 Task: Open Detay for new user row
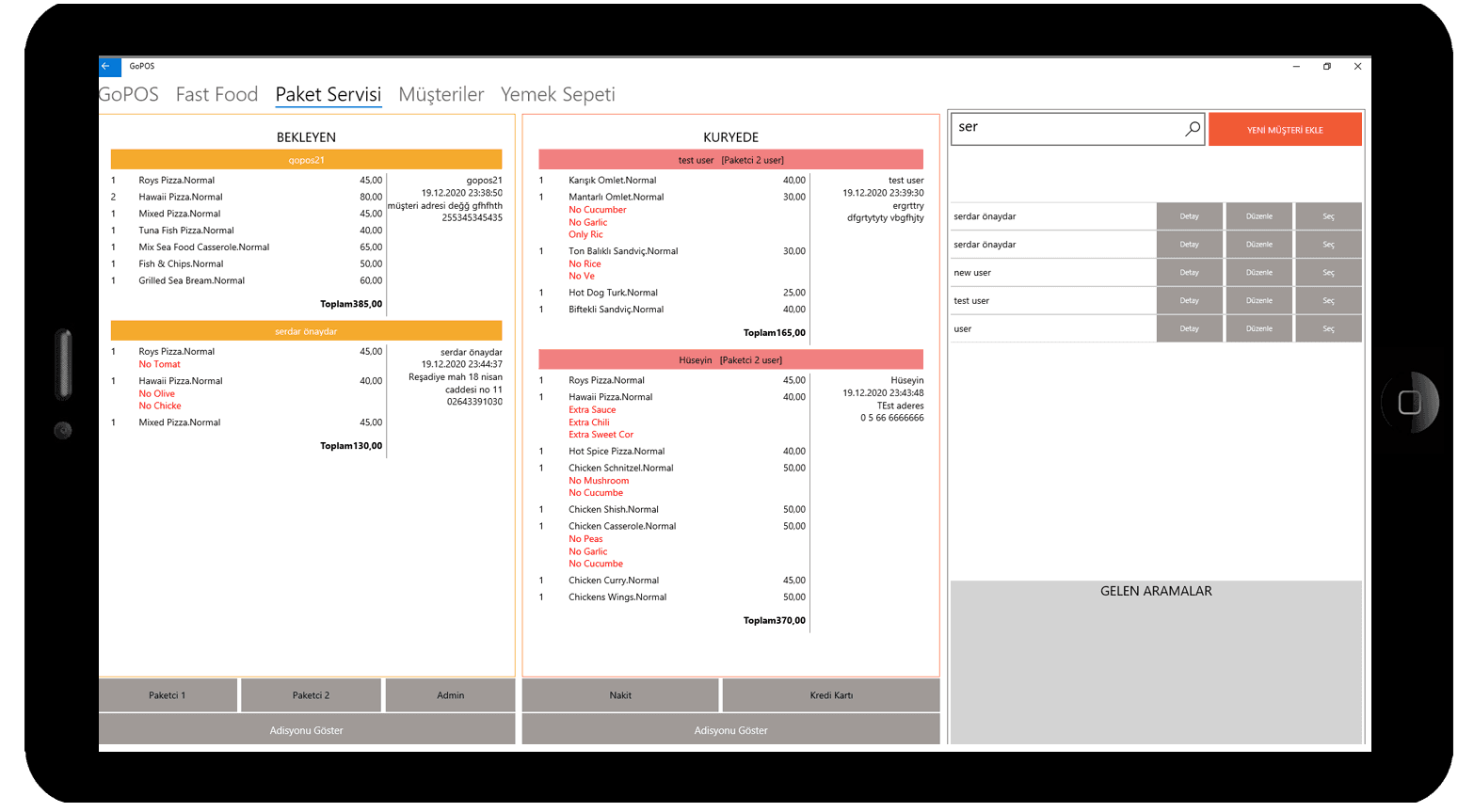(x=1190, y=273)
